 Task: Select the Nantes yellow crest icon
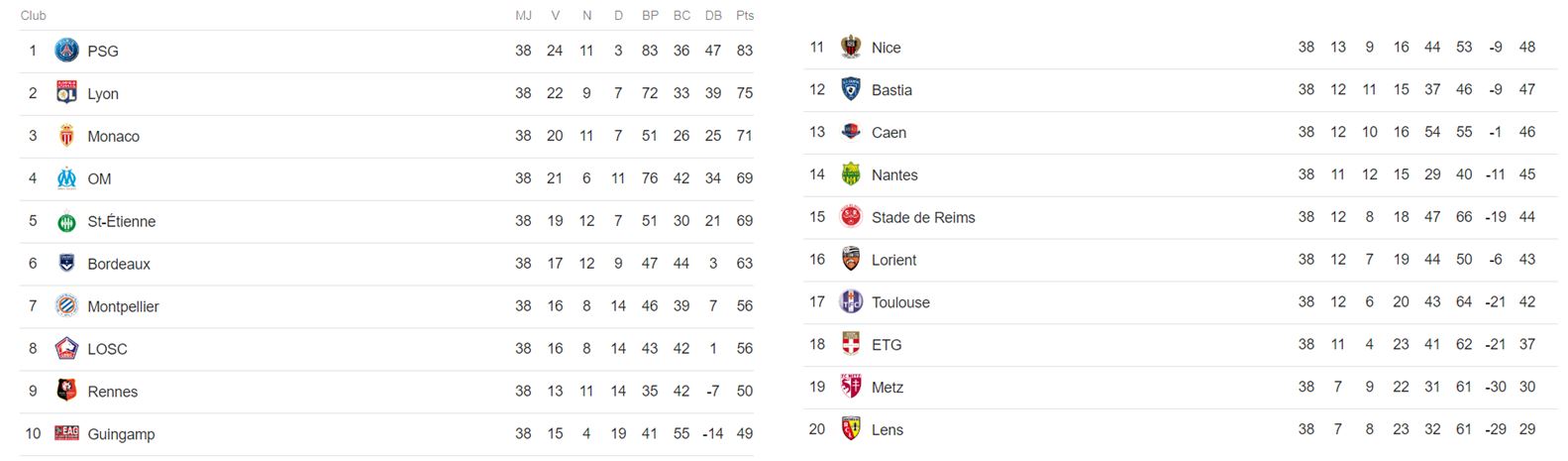tap(851, 174)
